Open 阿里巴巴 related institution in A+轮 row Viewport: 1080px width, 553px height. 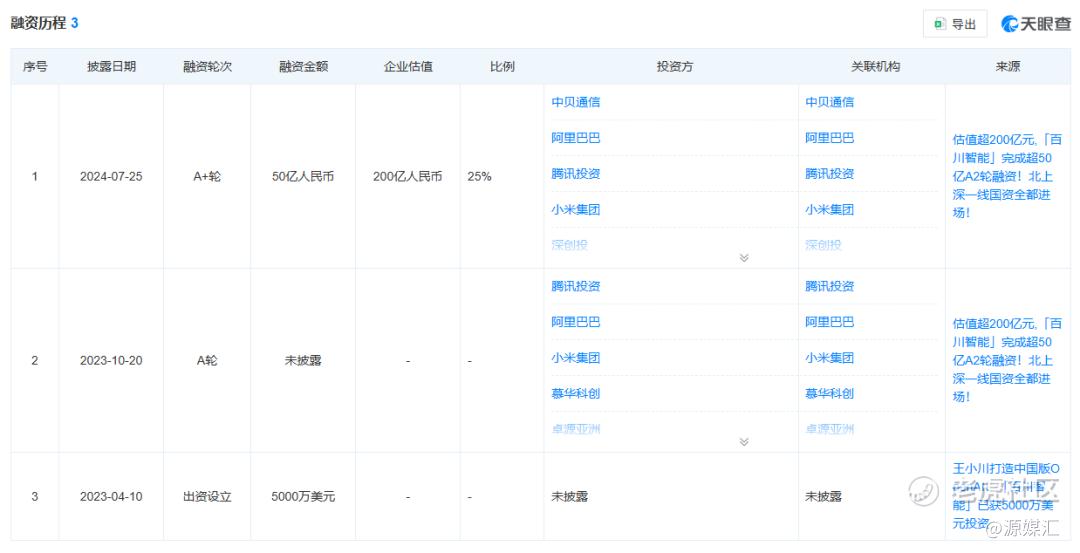830,138
